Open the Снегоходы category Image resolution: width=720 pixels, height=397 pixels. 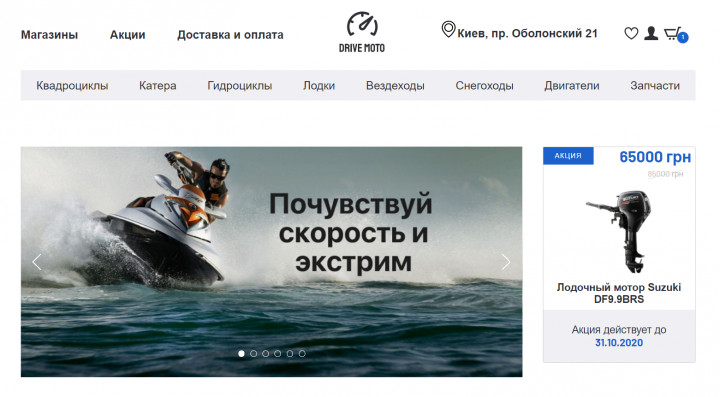point(484,86)
